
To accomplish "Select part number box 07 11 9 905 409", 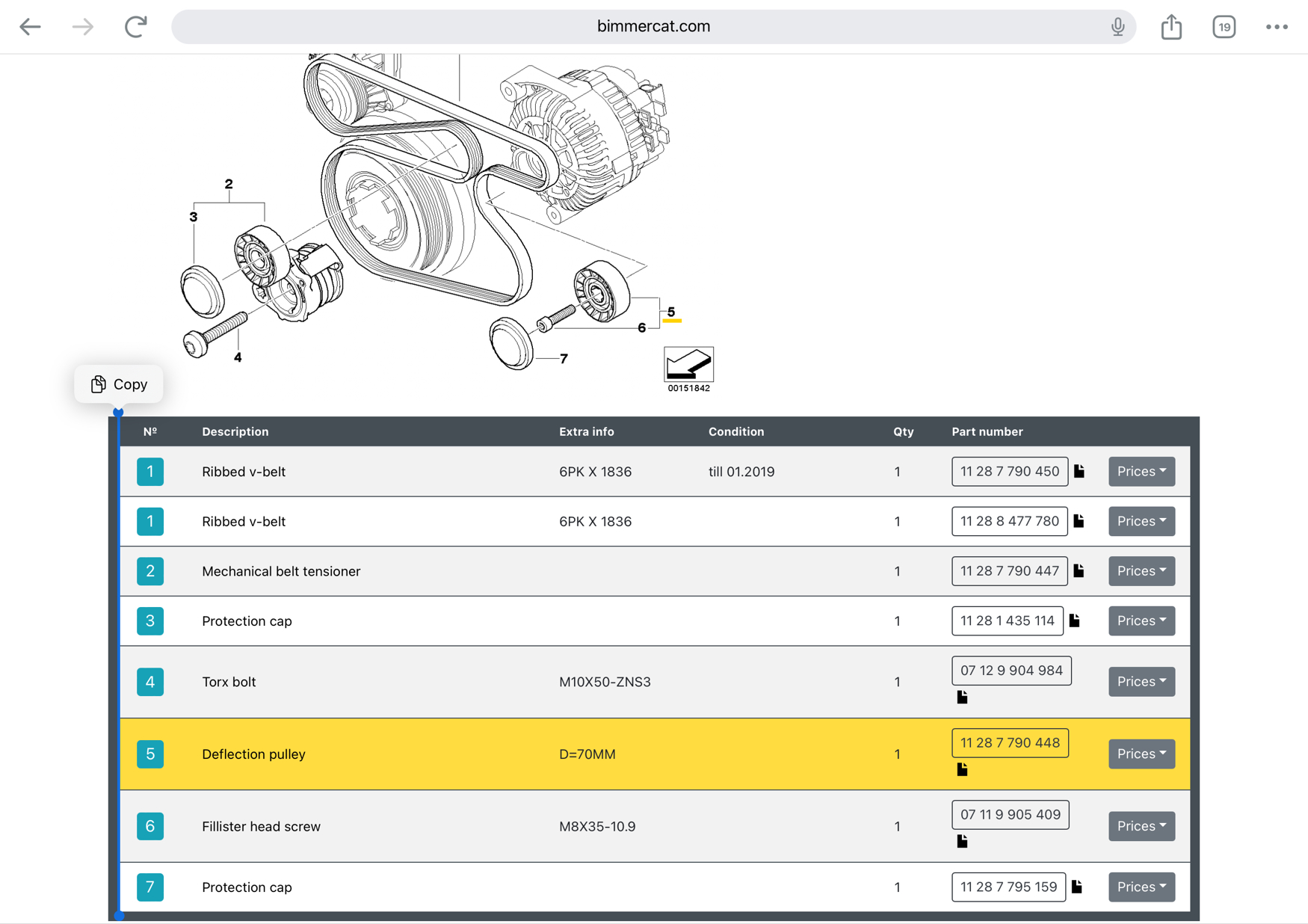I will 1011,815.
